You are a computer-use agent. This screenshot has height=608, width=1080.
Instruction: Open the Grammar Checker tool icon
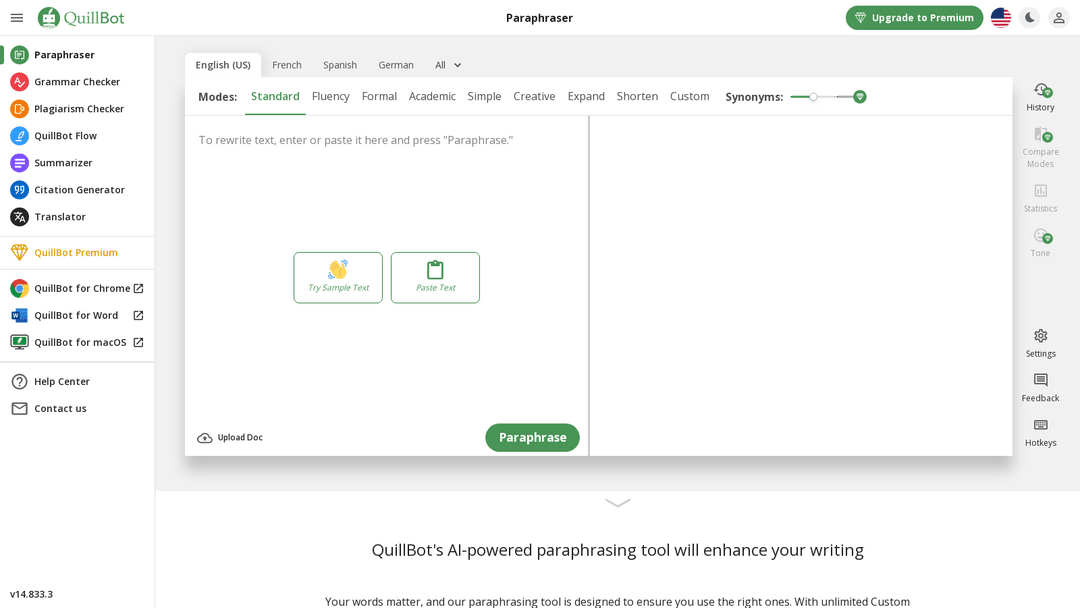pyautogui.click(x=19, y=82)
